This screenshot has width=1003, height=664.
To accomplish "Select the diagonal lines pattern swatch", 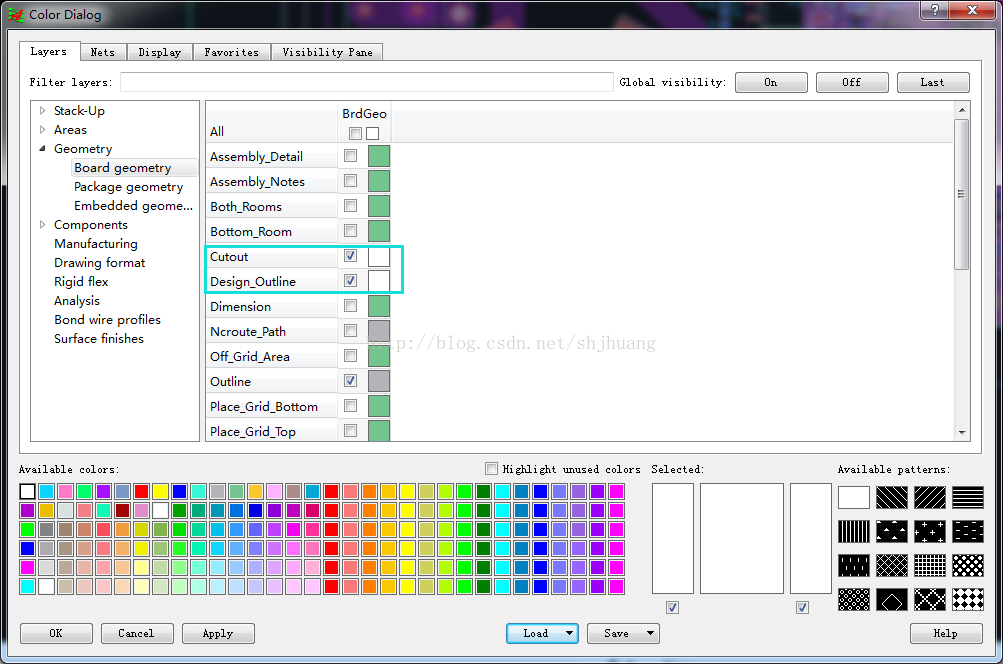I will click(892, 497).
